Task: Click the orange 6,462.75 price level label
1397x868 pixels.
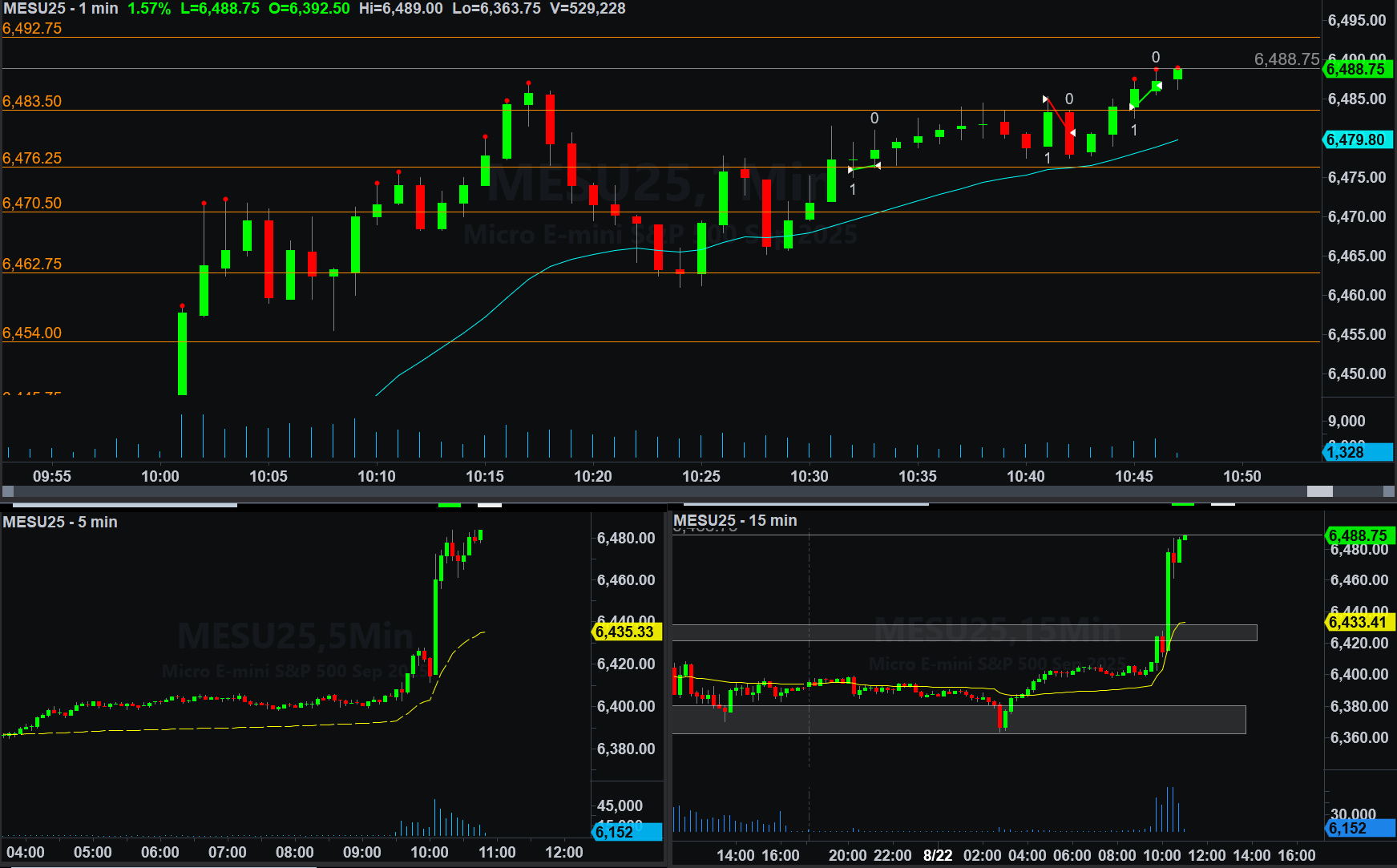Action: pyautogui.click(x=32, y=264)
